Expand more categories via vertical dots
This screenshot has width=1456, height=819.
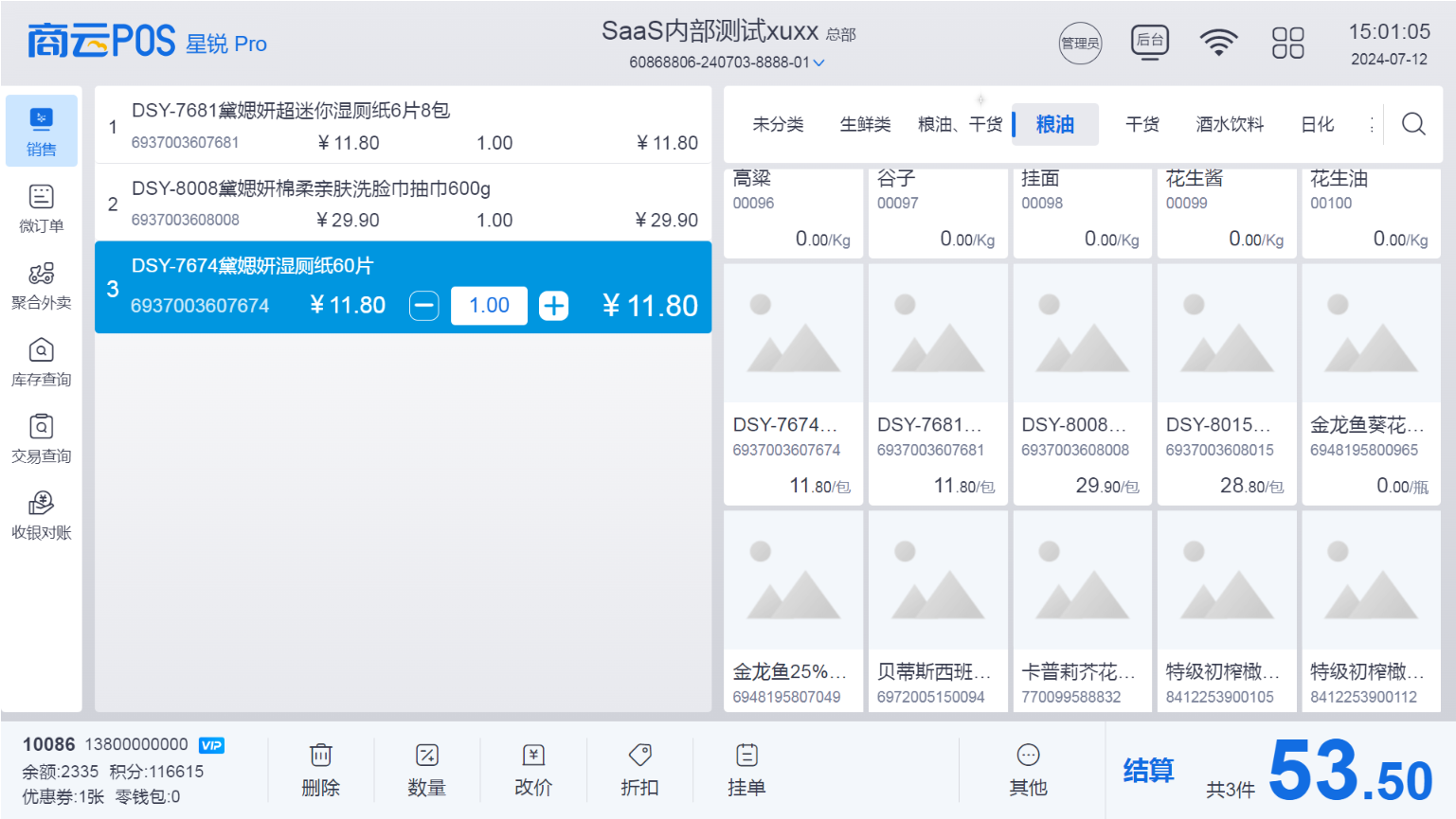1372,124
